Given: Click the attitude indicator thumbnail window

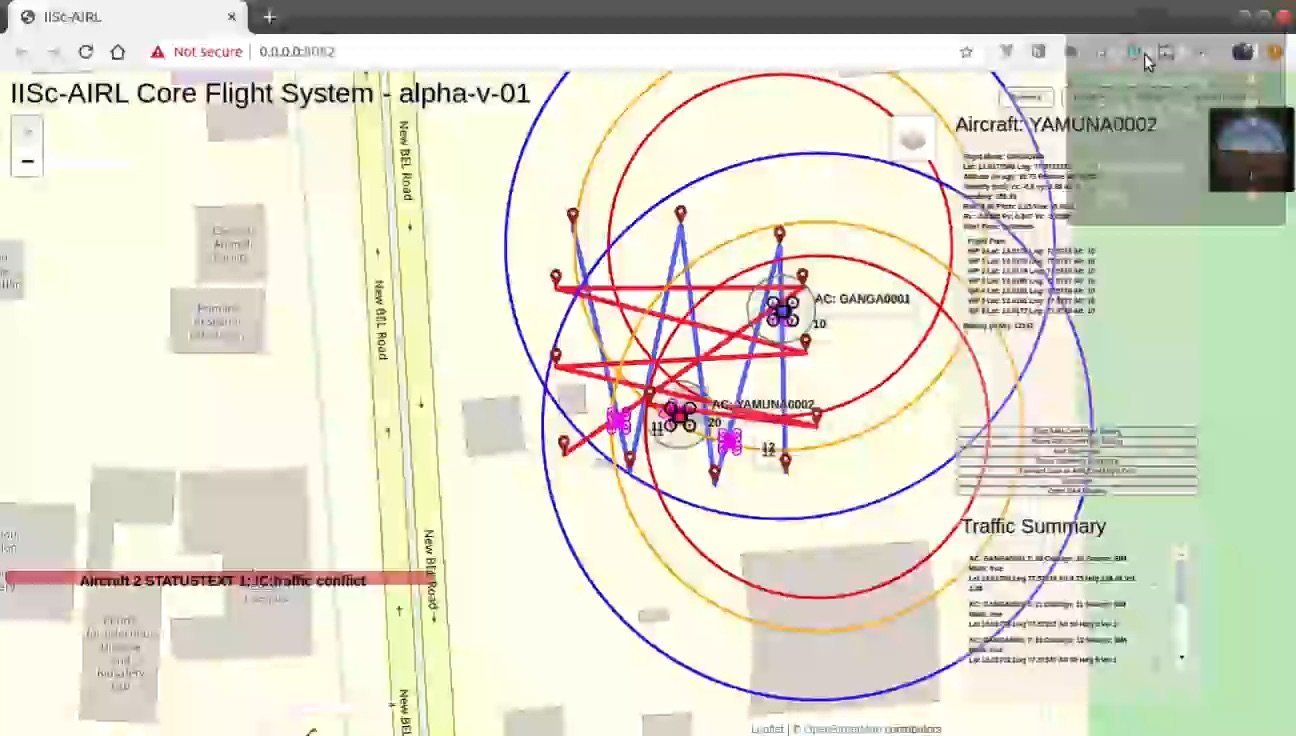Looking at the screenshot, I should (x=1250, y=150).
